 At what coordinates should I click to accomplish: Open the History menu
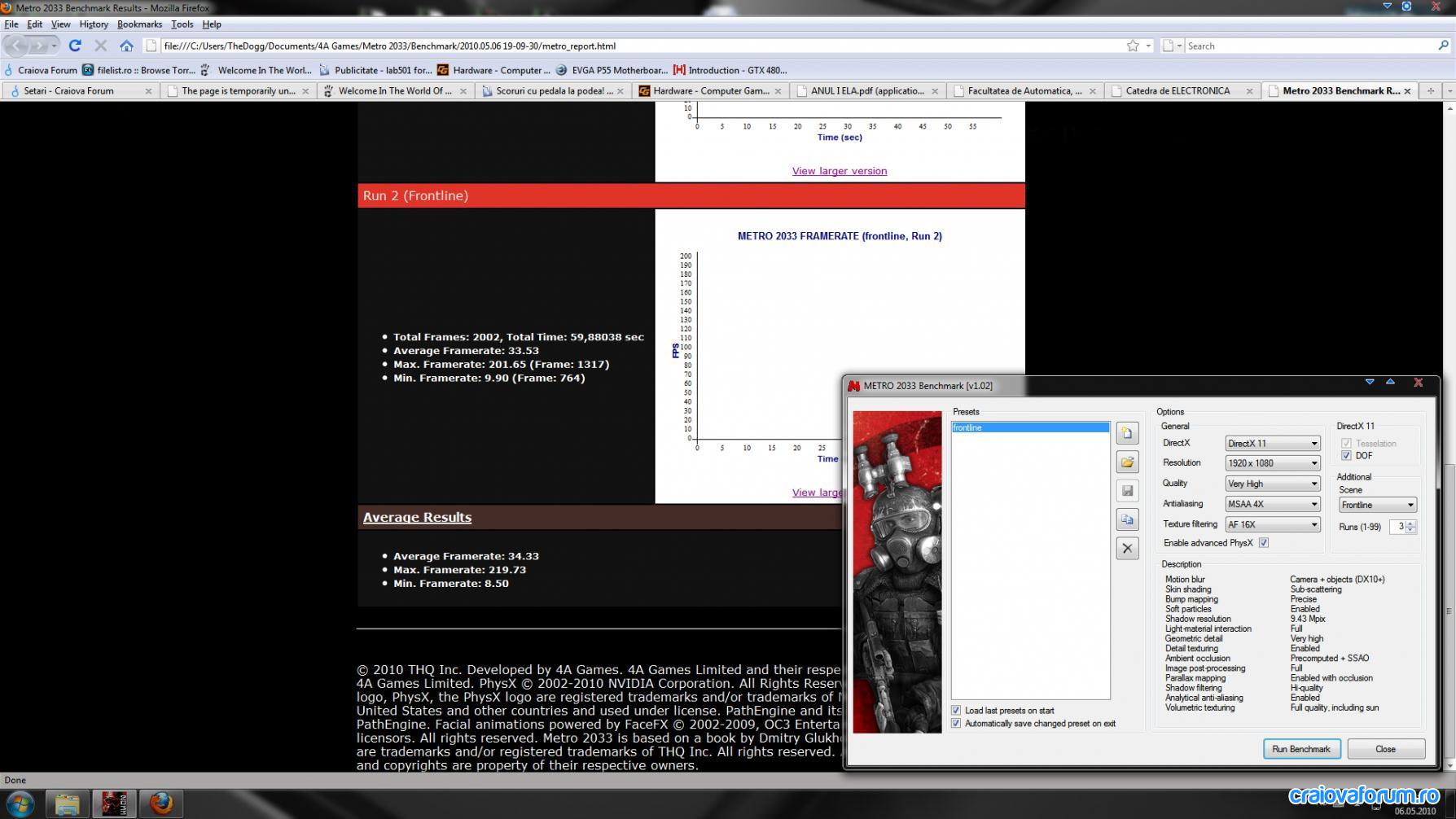94,24
